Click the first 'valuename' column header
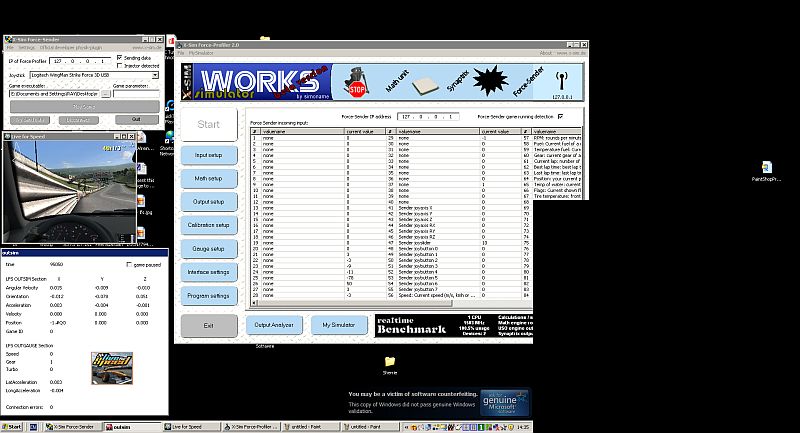 pyautogui.click(x=303, y=132)
